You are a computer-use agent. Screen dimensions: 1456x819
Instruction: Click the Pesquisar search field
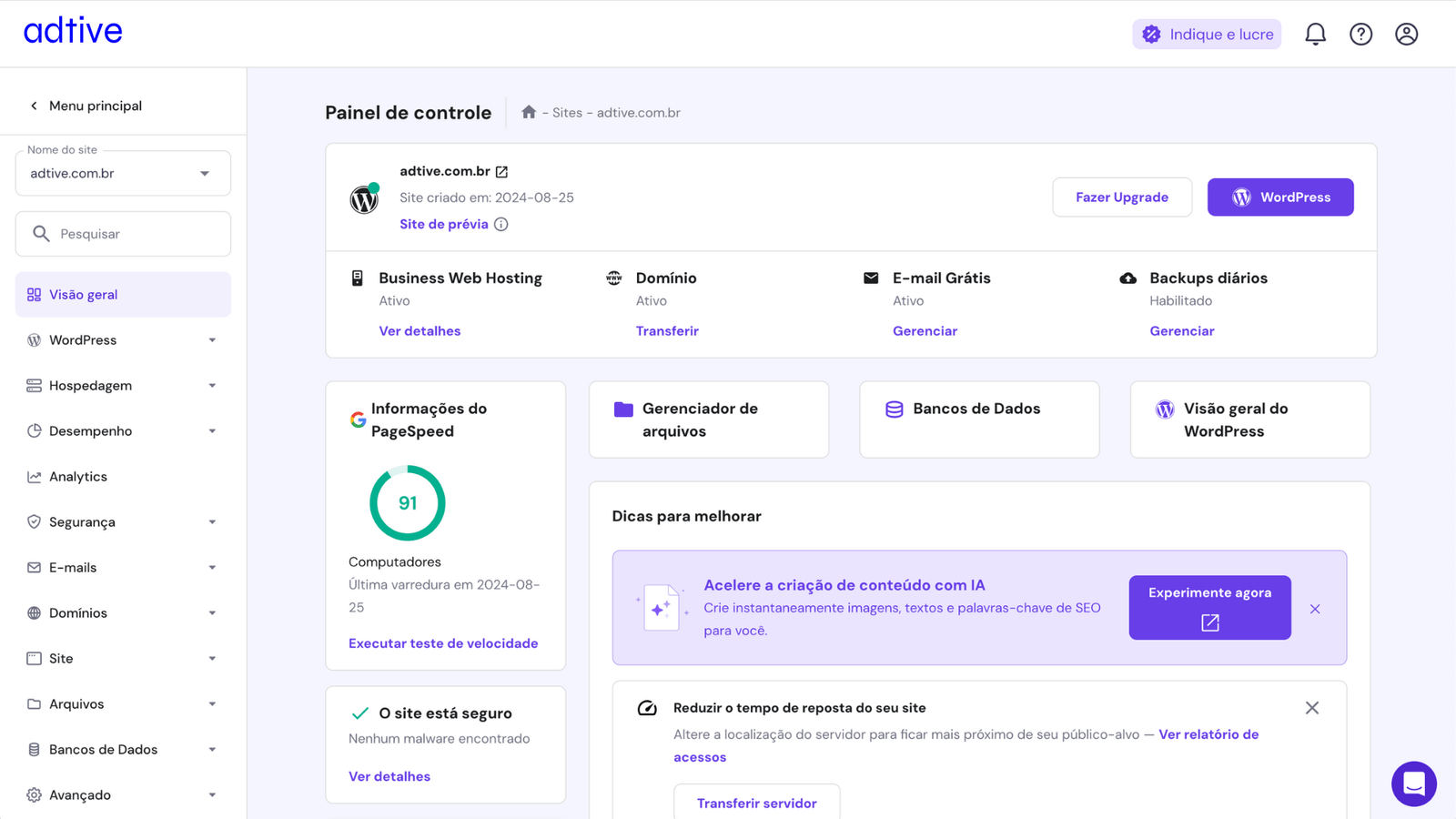(x=136, y=234)
